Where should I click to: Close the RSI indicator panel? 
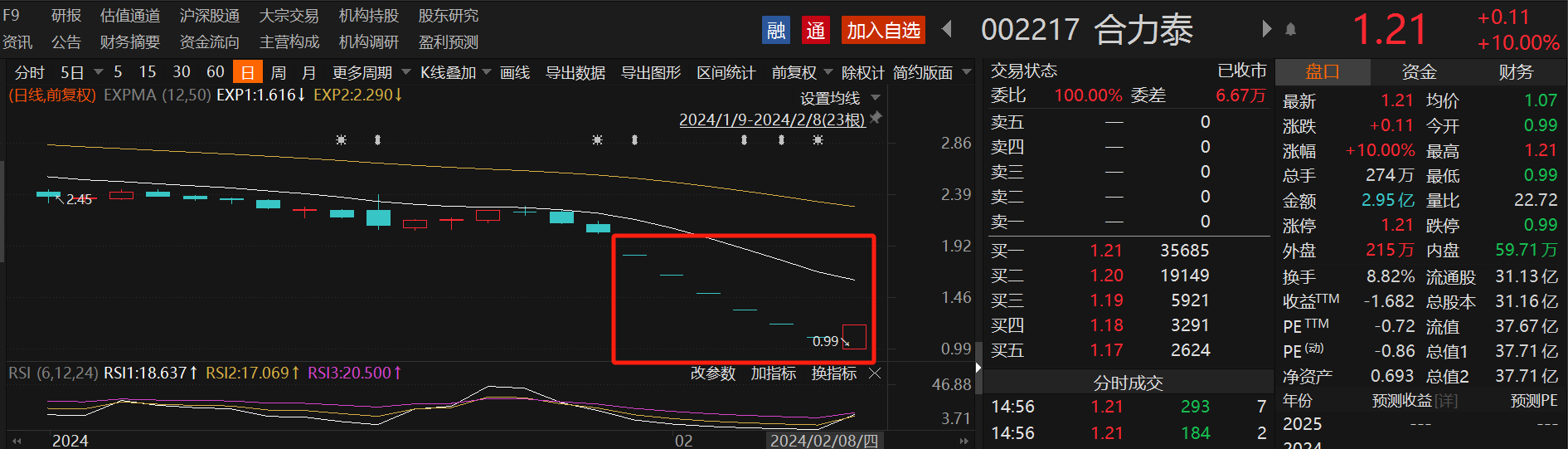click(875, 373)
